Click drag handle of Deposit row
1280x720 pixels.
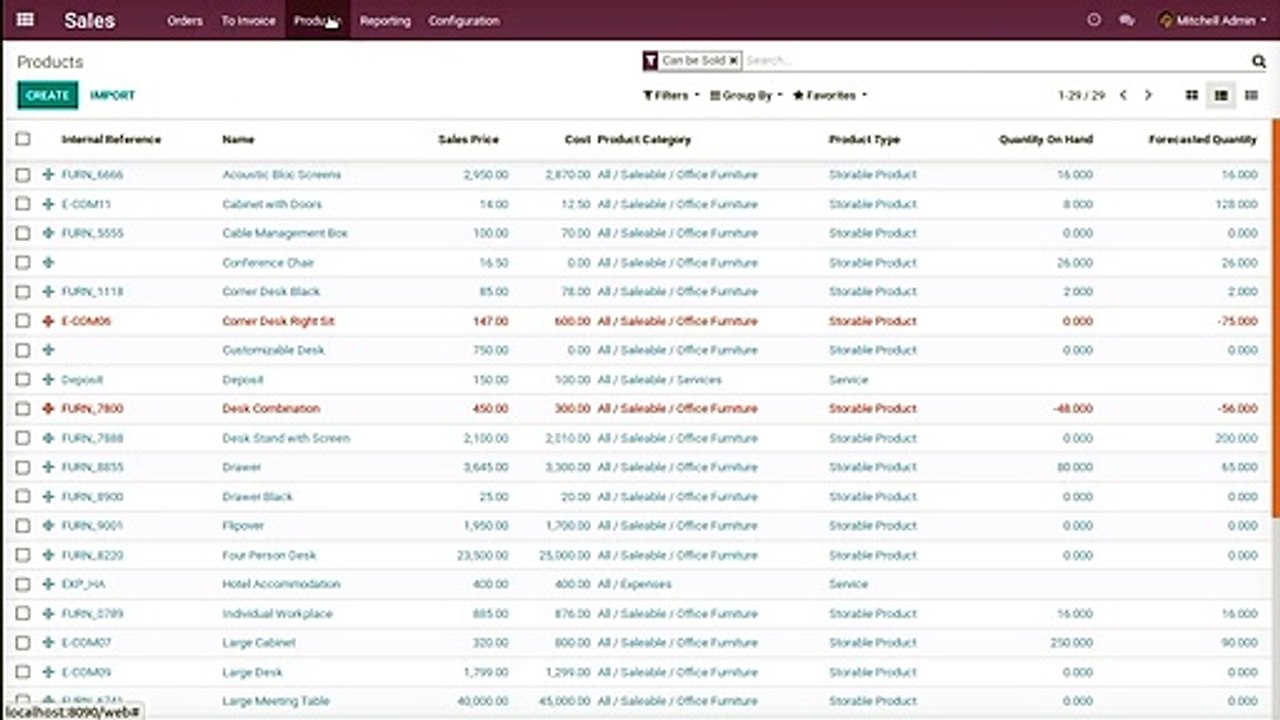(x=48, y=379)
